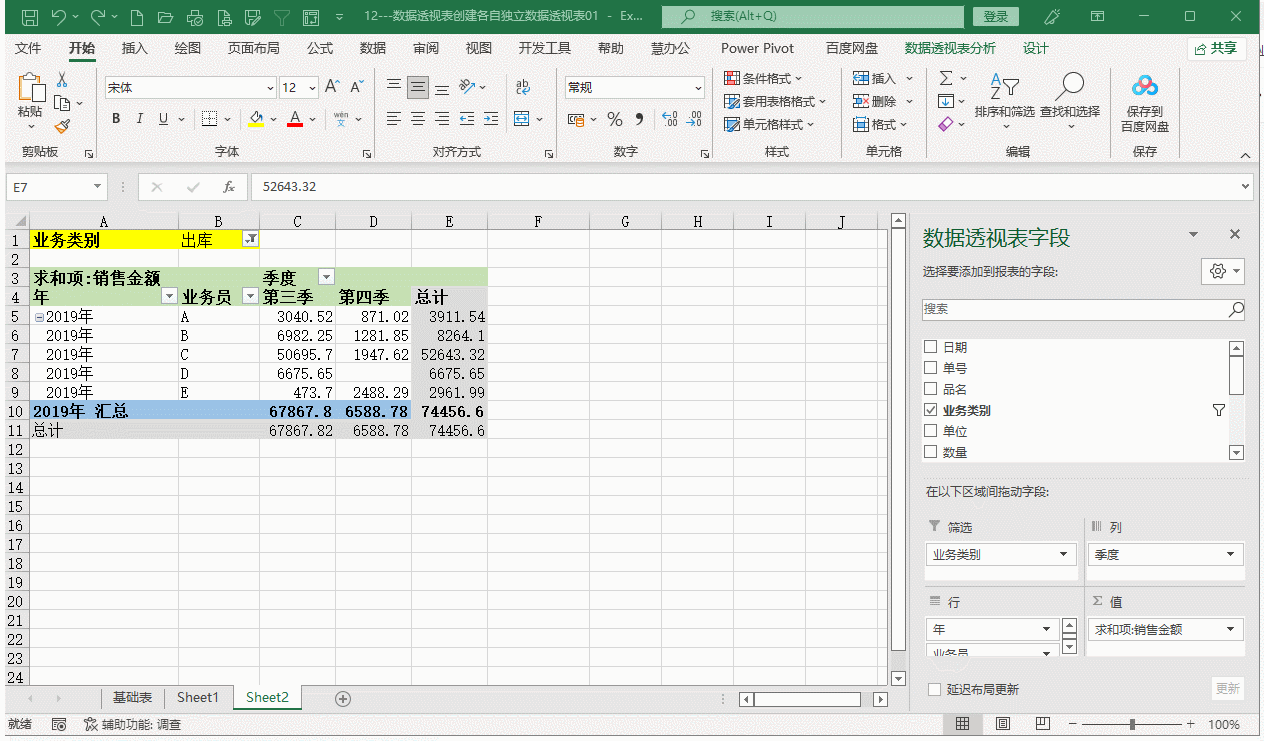Apply percent style format

click(x=615, y=119)
